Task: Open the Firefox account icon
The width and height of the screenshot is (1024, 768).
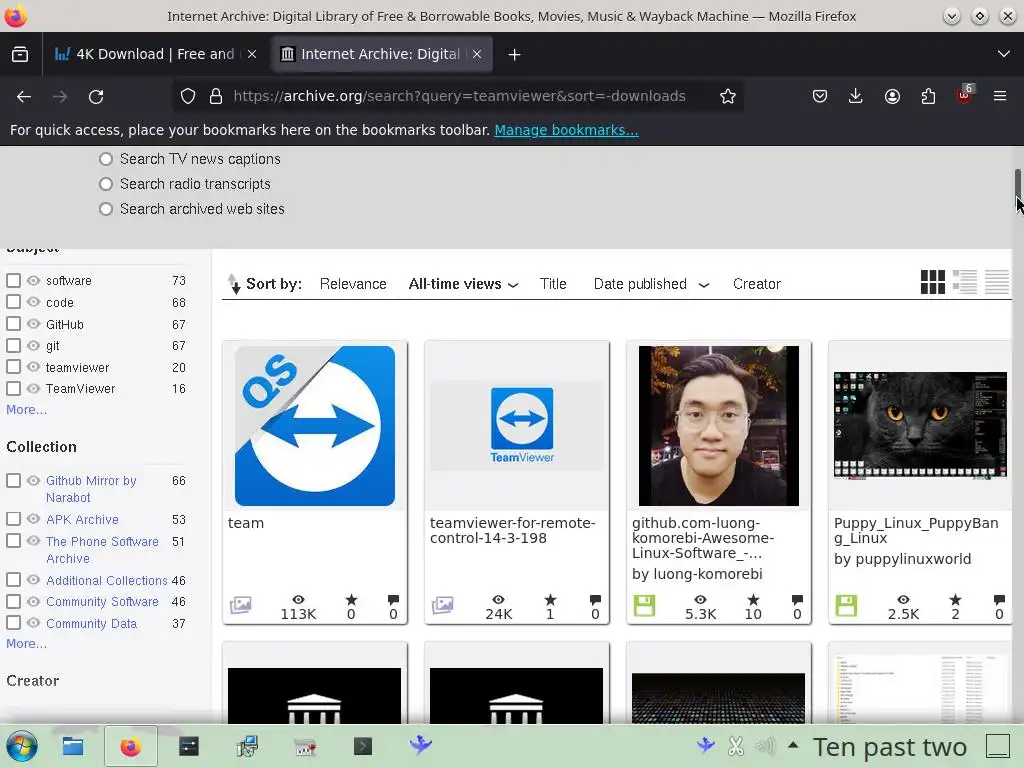Action: [892, 97]
